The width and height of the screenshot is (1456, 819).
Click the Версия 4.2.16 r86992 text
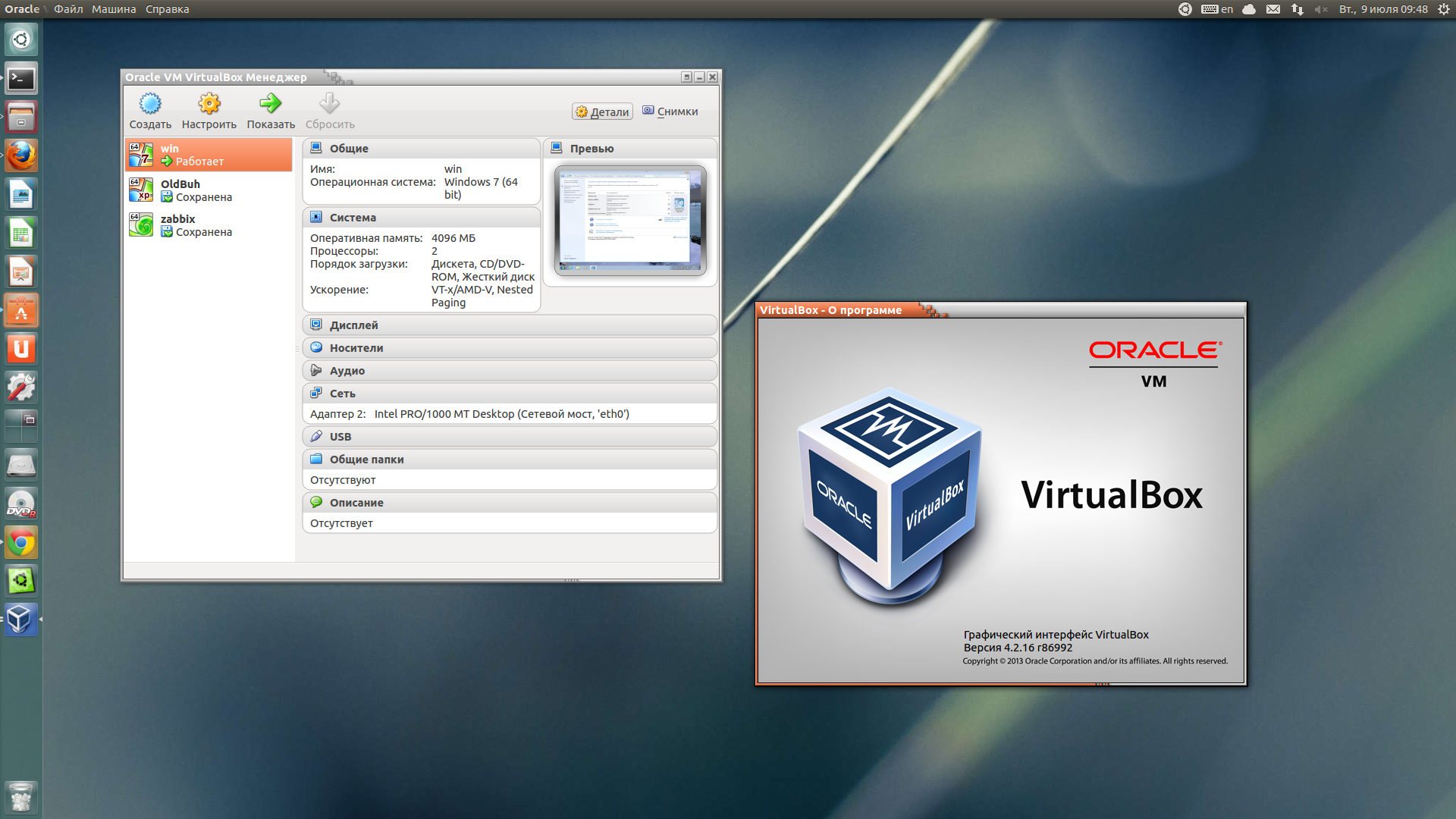[x=1018, y=648]
